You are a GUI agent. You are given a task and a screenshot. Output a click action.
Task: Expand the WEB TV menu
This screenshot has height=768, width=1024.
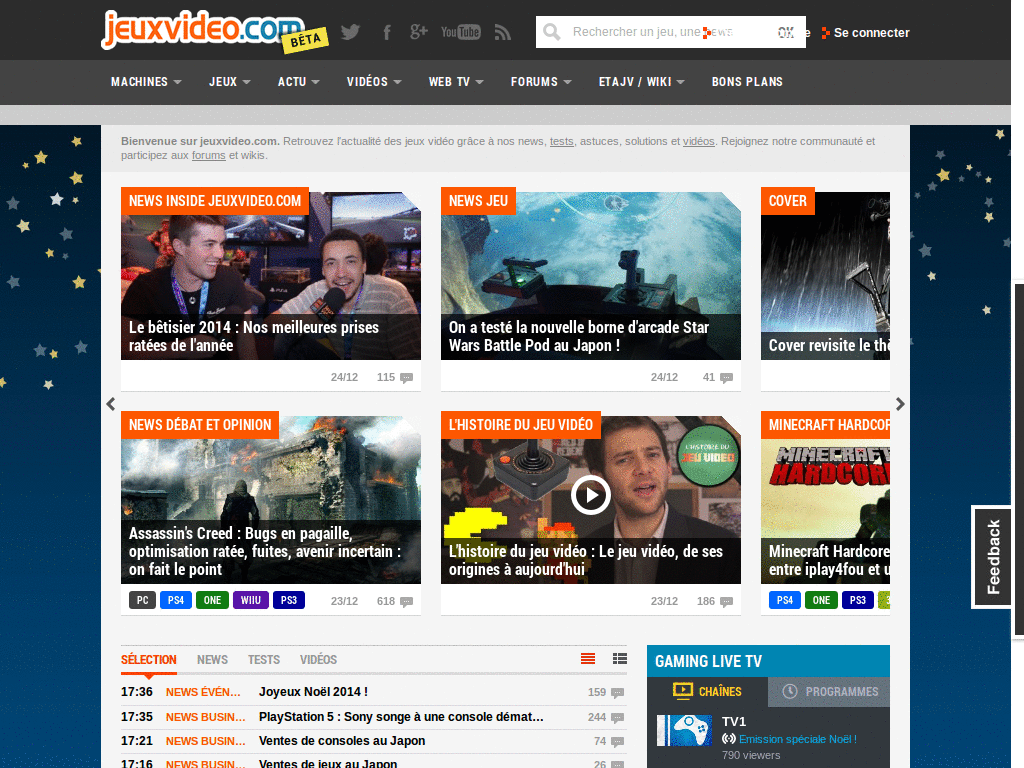456,82
